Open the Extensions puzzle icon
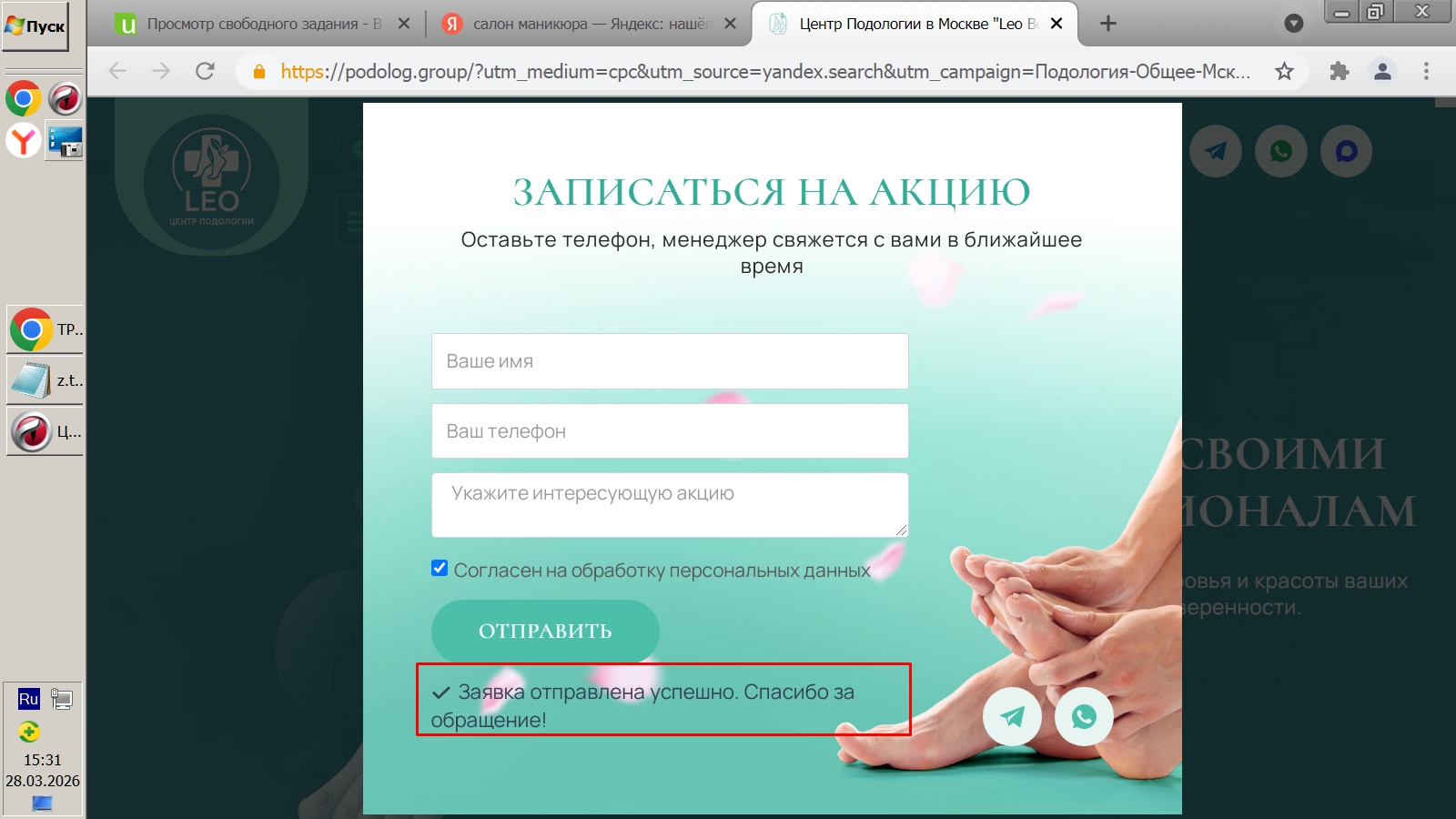1456x819 pixels. (1339, 71)
